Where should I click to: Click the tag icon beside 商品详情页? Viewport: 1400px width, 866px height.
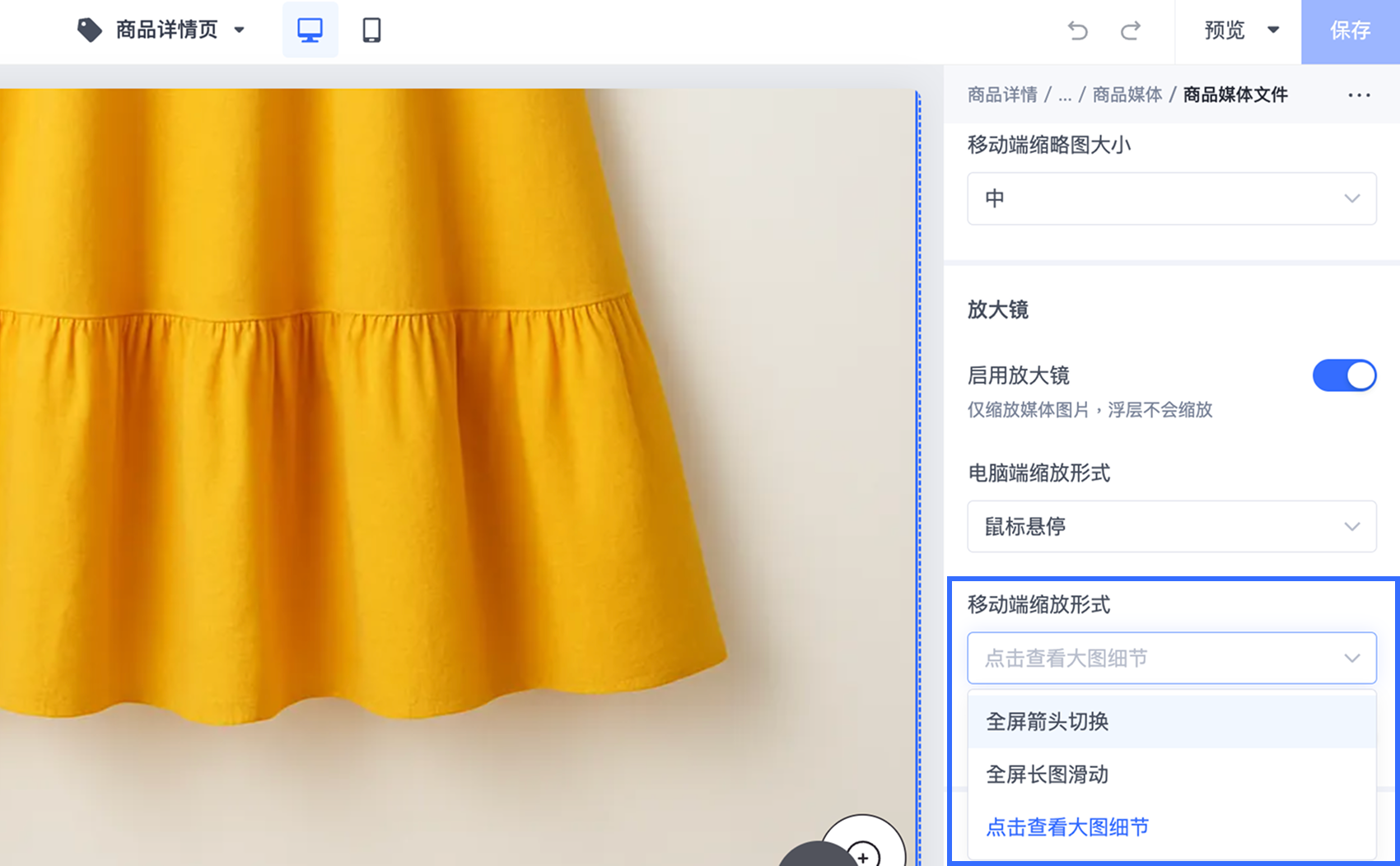point(89,28)
